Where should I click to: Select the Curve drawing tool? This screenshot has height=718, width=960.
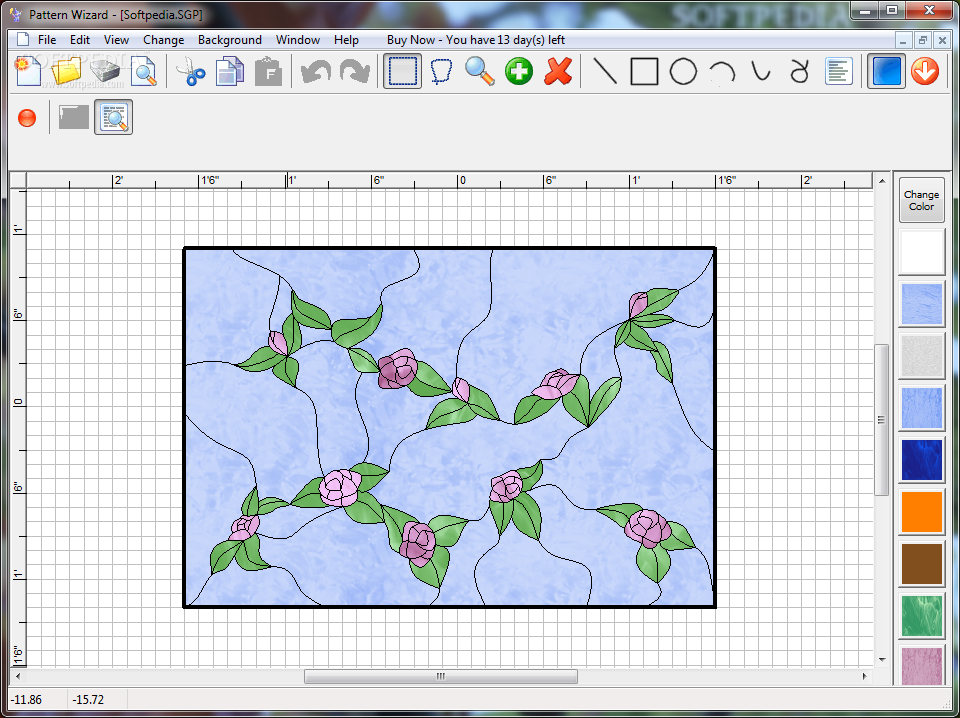coord(761,71)
